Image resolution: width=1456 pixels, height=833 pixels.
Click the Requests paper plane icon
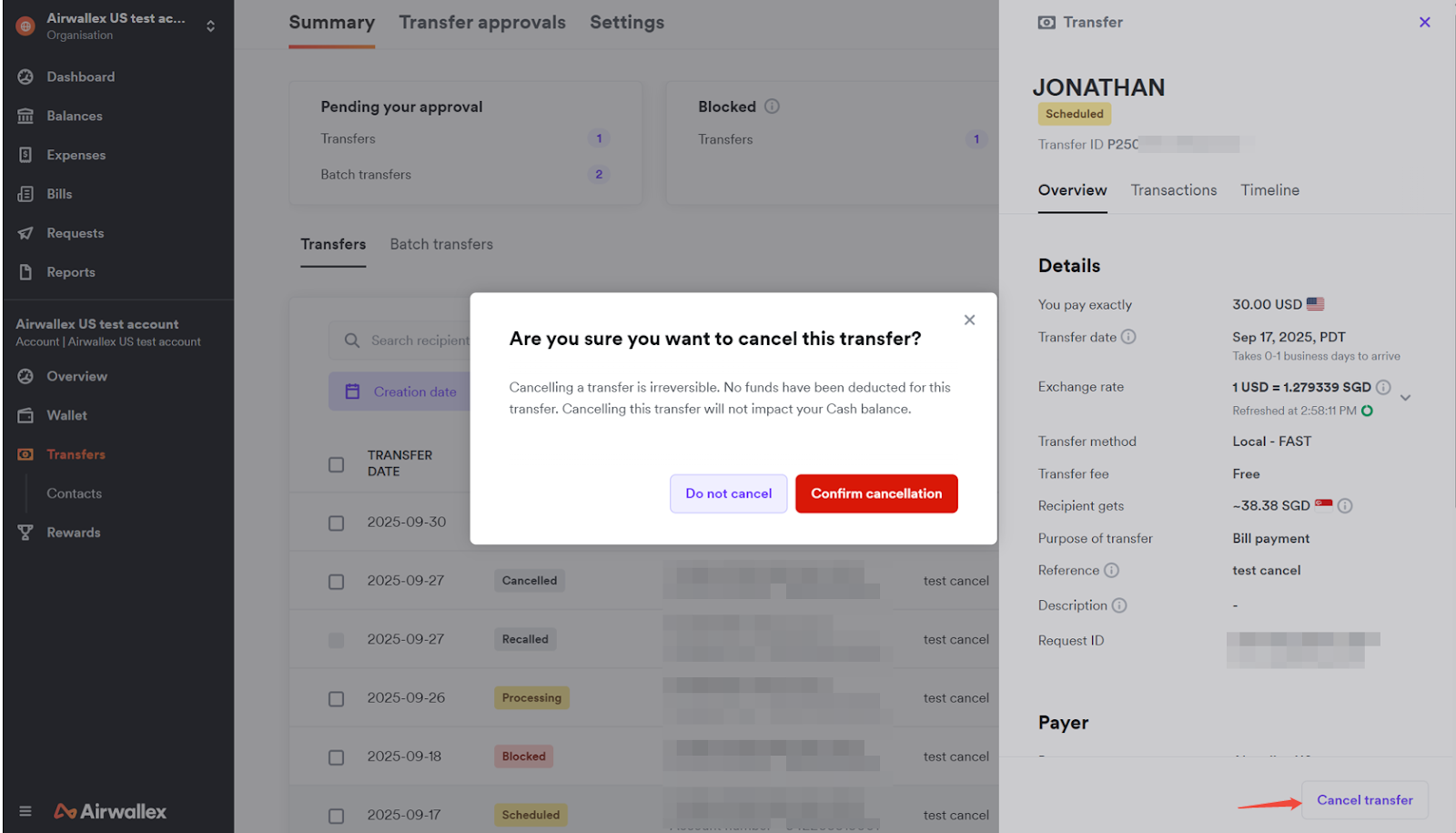tap(25, 234)
